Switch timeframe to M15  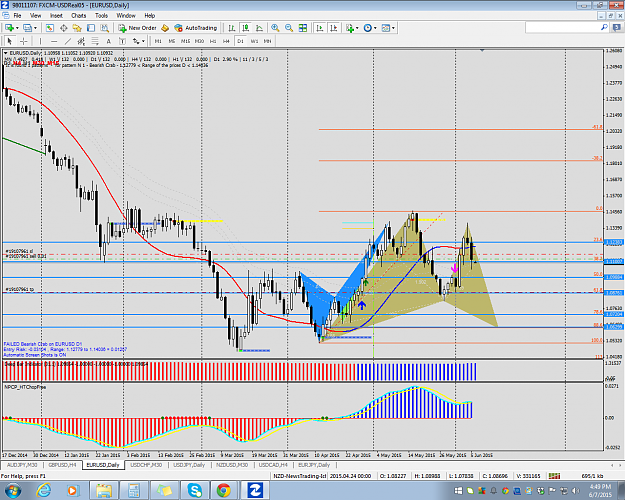coord(185,41)
